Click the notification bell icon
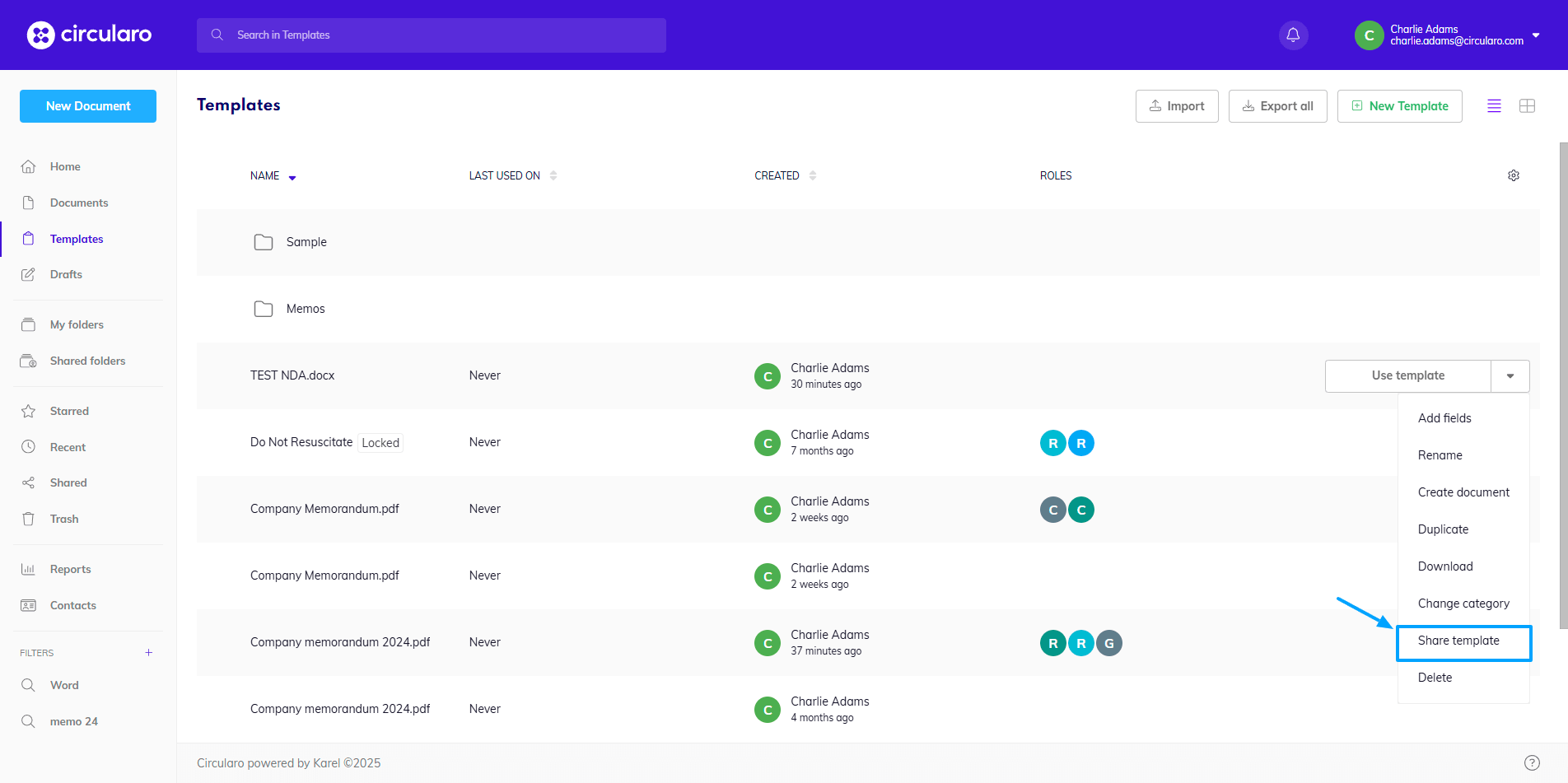1568x783 pixels. 1293,35
